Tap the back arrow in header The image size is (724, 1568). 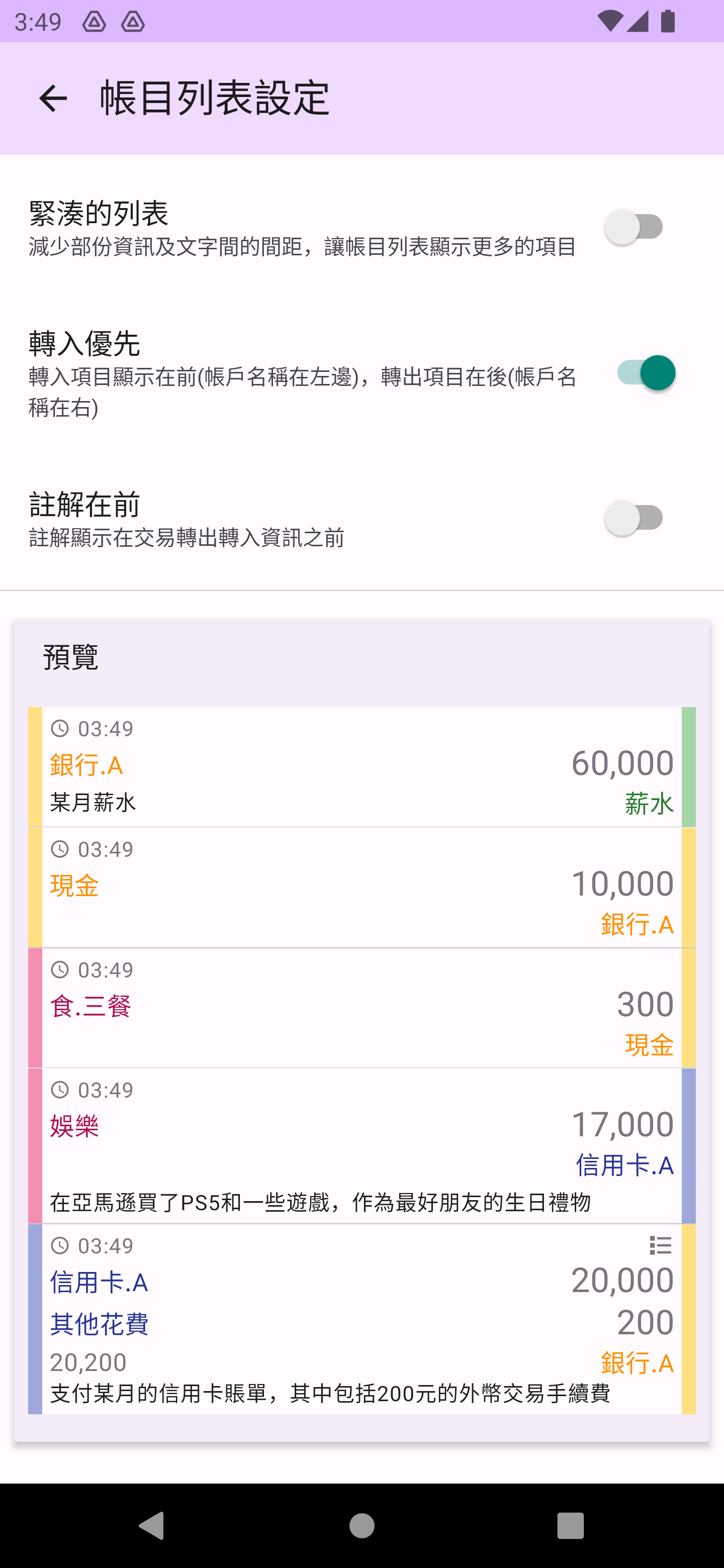53,99
